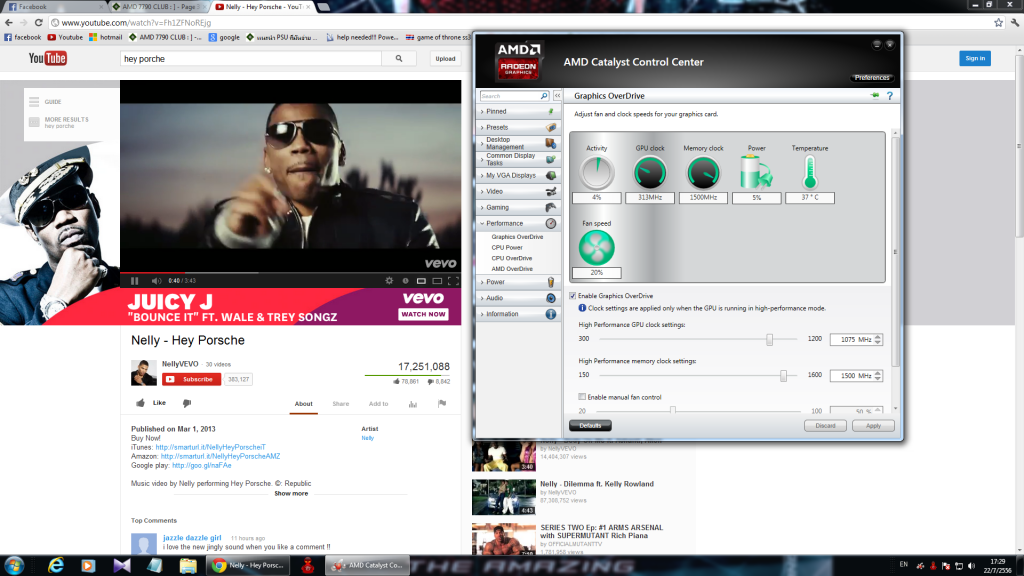
Task: Open Windows Media Player from taskbar
Action: click(88, 566)
